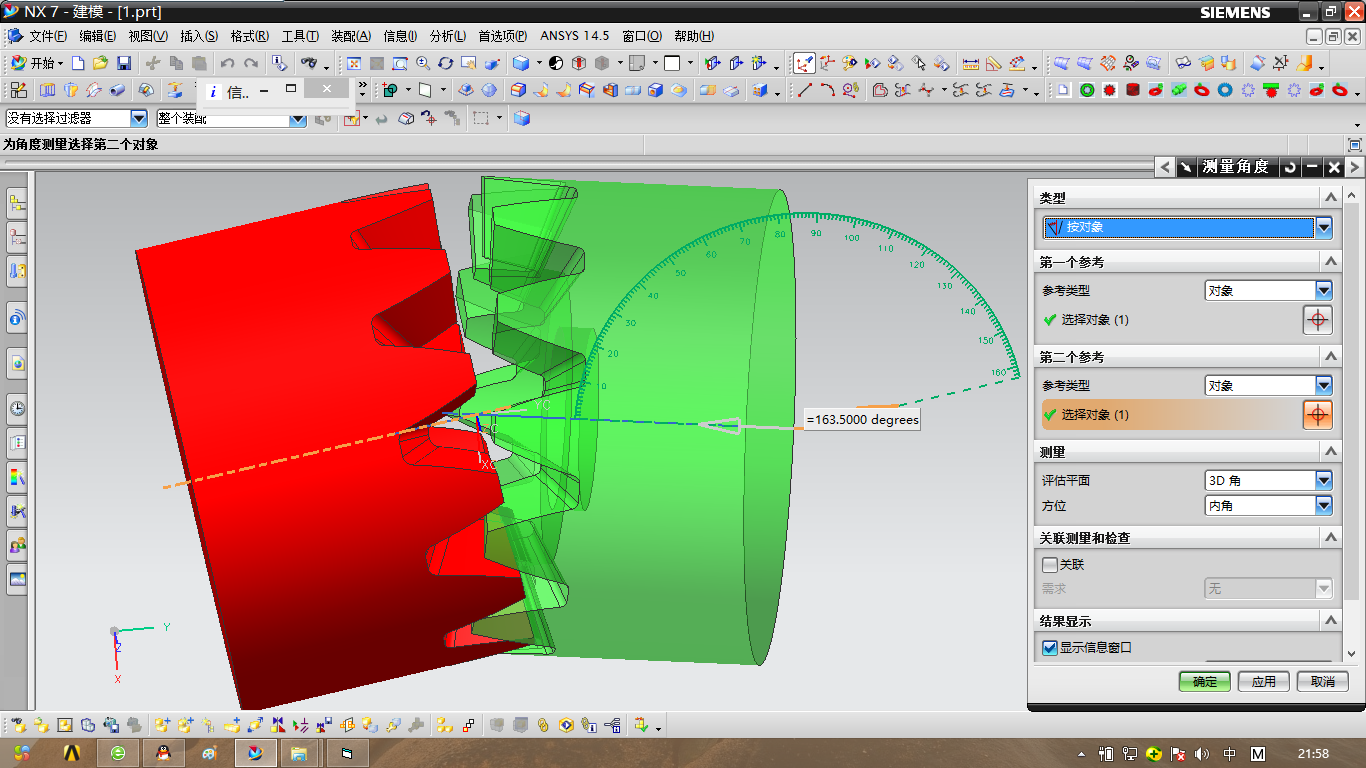
Task: Collapse the 结果显示 section
Action: [x=1331, y=621]
